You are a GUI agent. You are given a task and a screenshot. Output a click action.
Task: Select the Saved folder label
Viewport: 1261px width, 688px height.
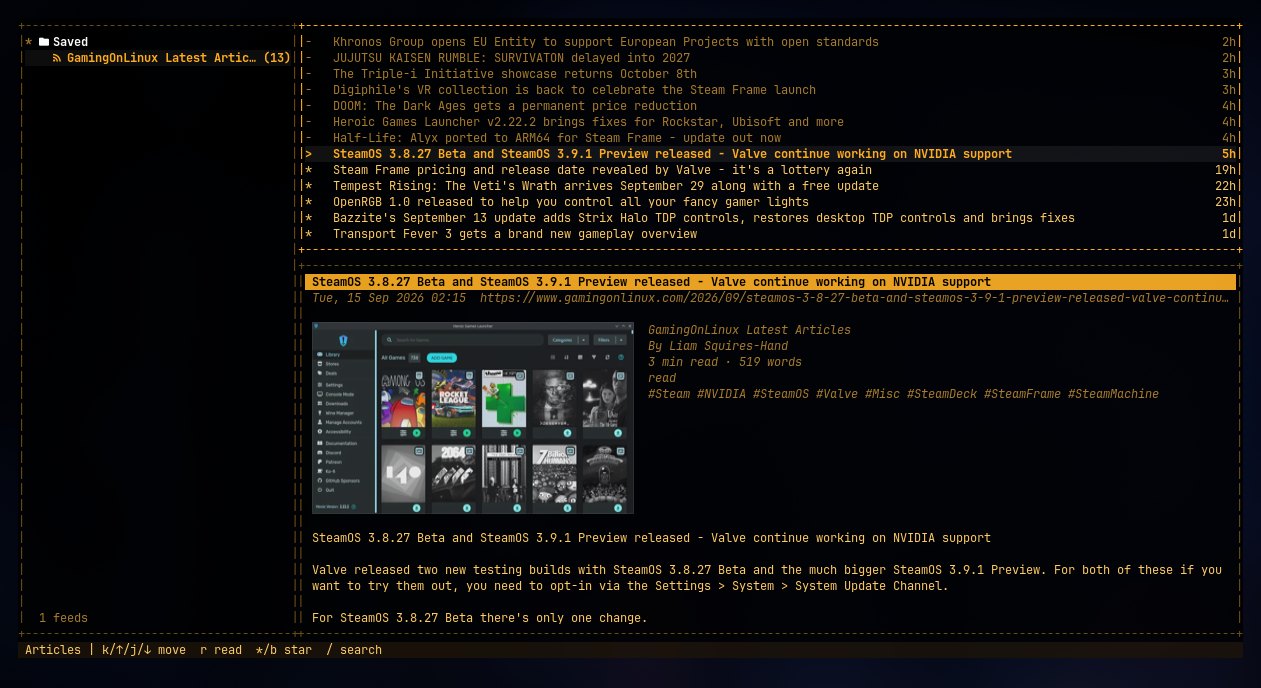(71, 42)
